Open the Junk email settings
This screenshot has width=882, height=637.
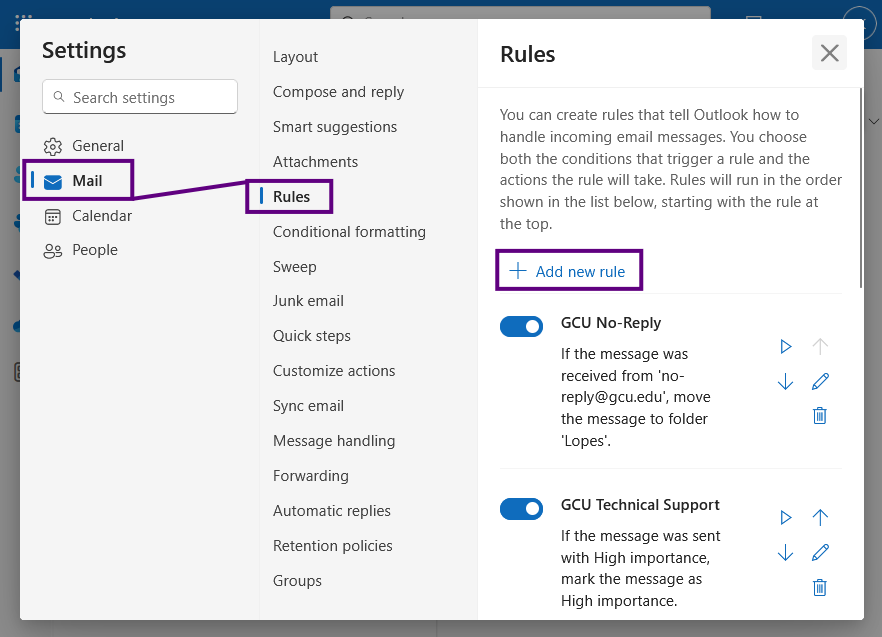[308, 301]
